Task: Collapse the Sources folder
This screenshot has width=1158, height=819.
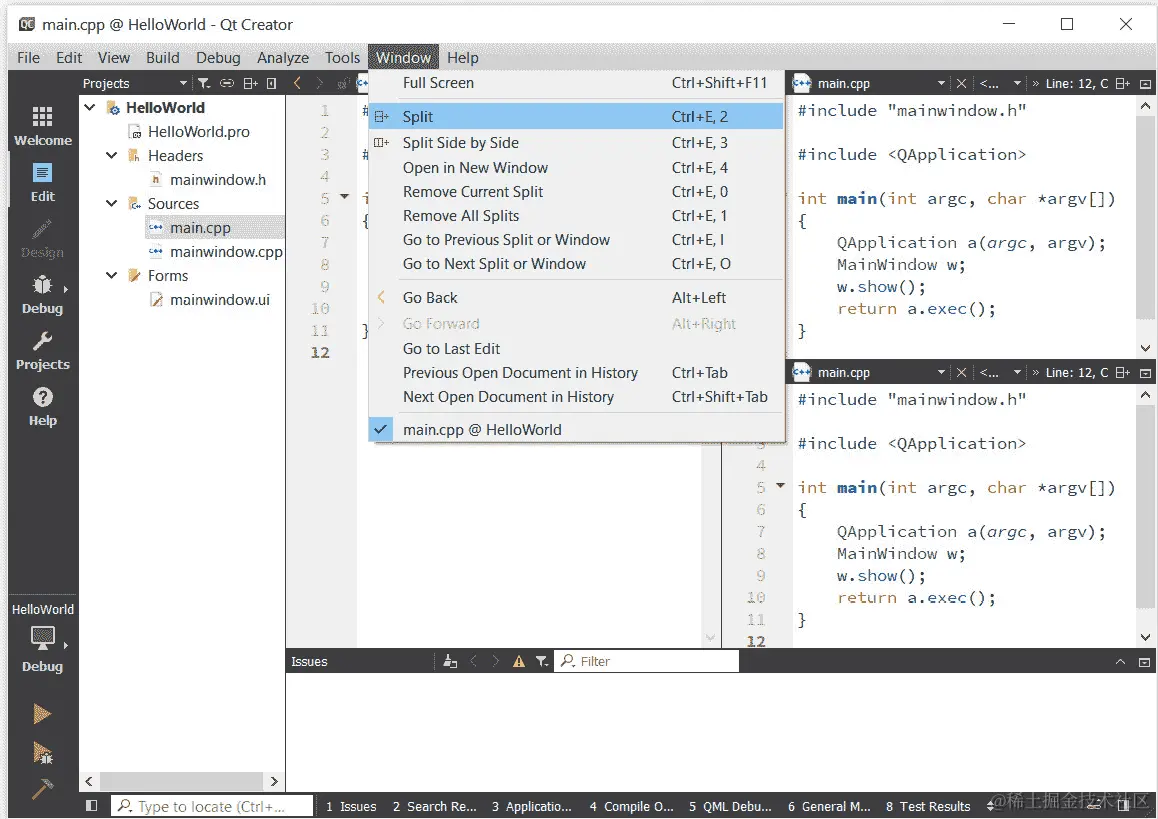Action: 112,204
